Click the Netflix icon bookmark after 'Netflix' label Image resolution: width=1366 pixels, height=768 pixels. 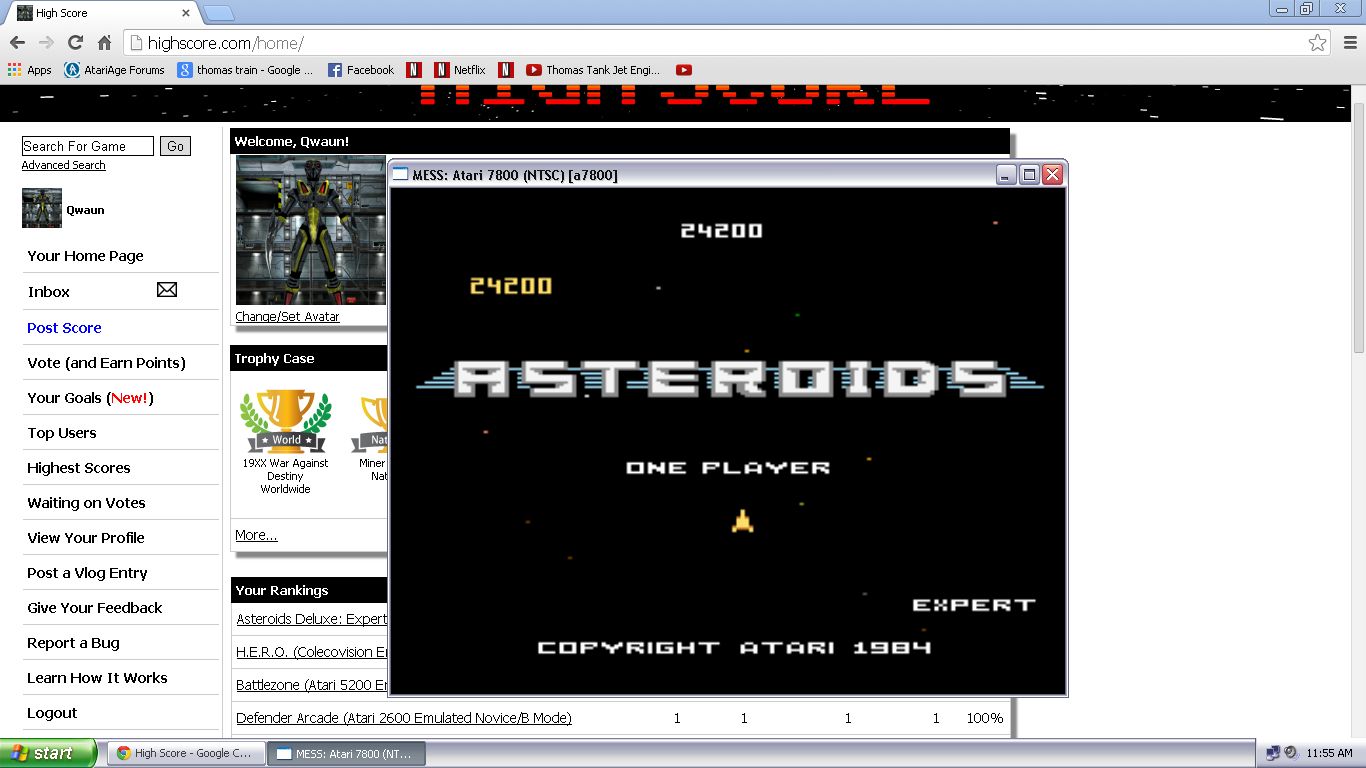point(506,70)
